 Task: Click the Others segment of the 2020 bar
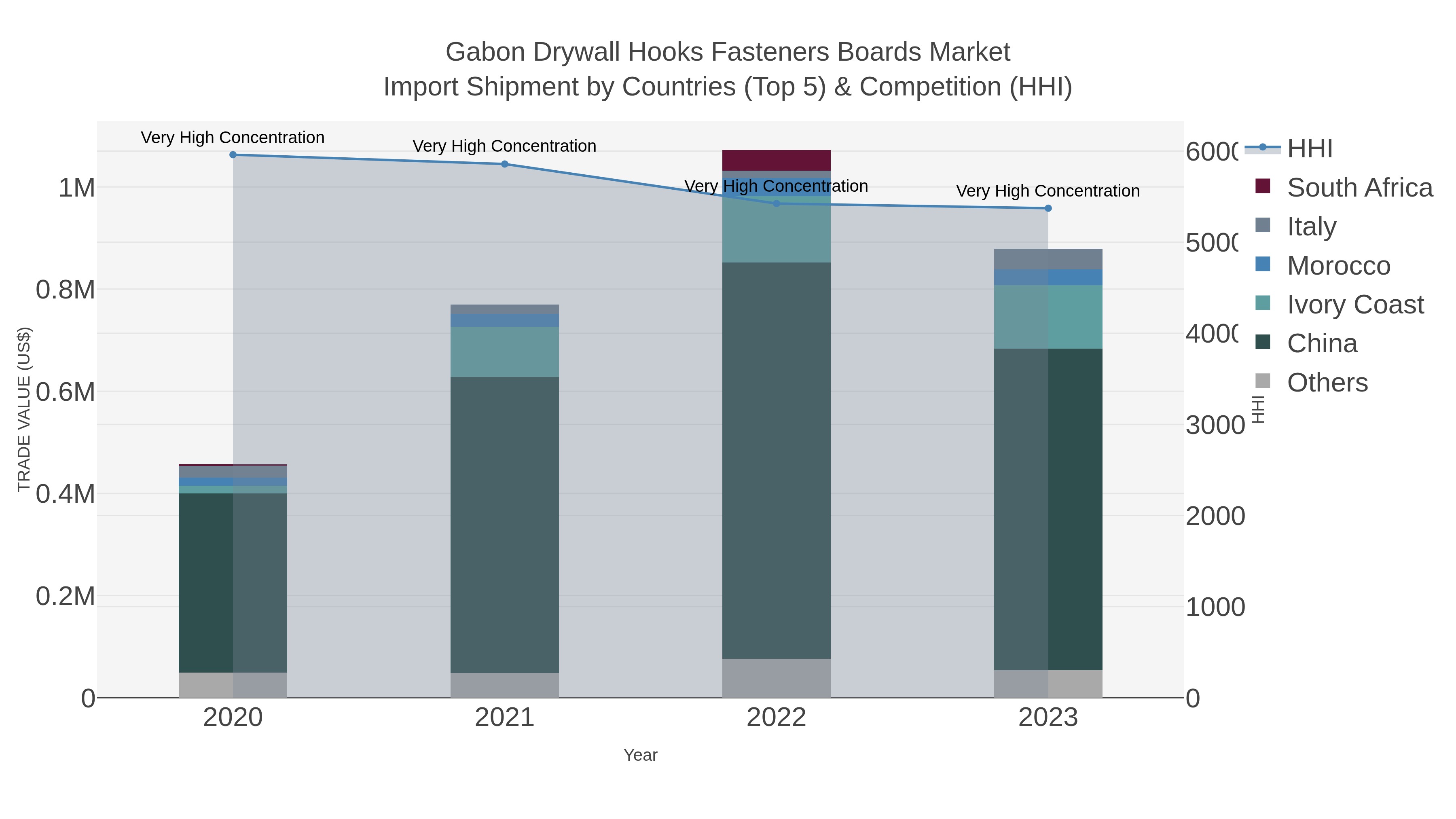point(233,685)
